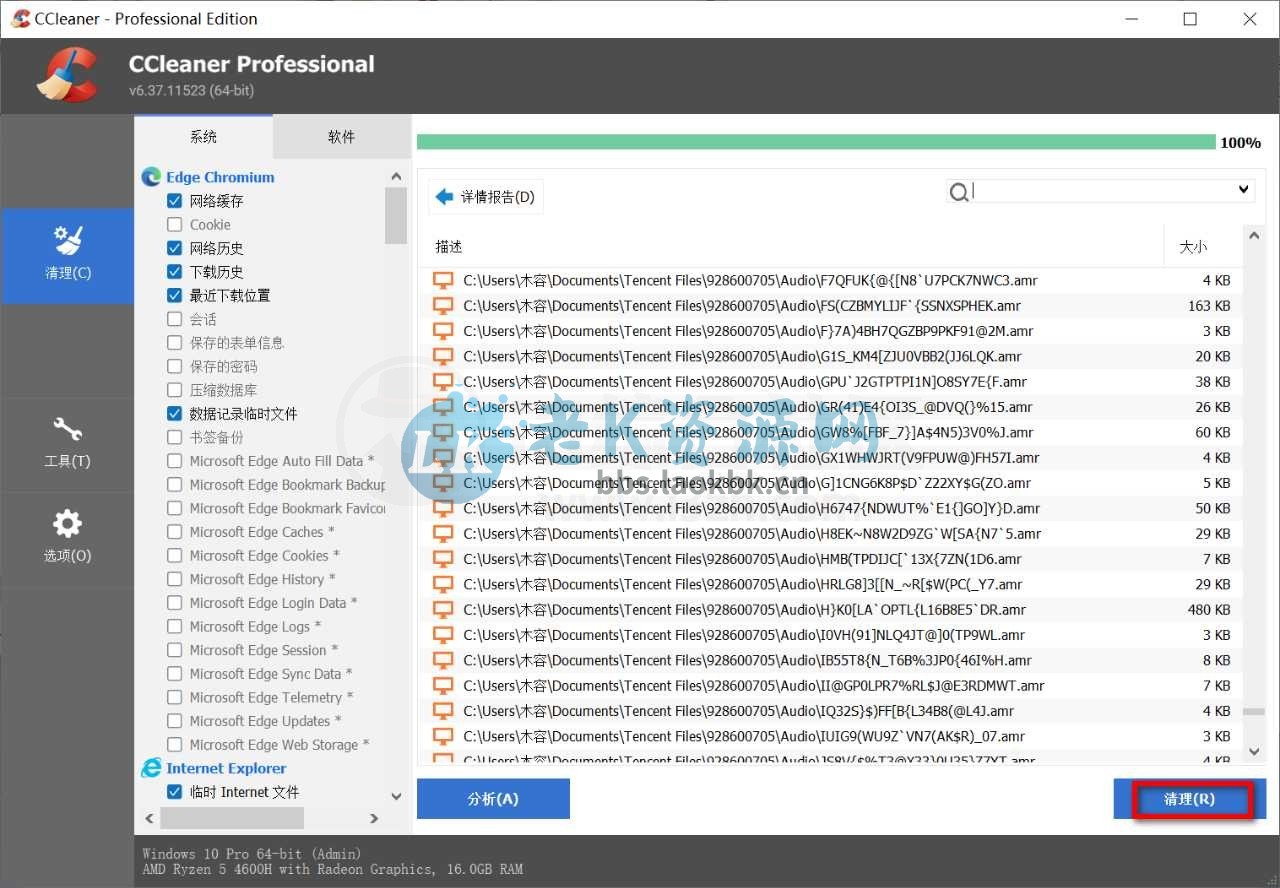This screenshot has height=888, width=1280.
Task: Enable Microsoft Edge Logs checkbox
Action: point(175,627)
